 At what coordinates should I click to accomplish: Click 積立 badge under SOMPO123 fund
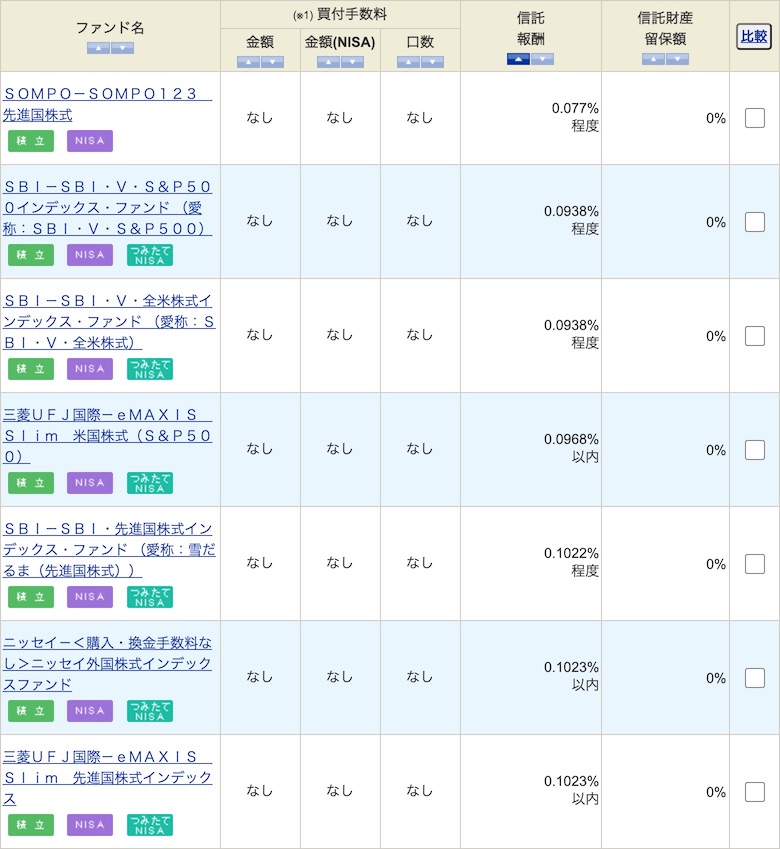[31, 141]
